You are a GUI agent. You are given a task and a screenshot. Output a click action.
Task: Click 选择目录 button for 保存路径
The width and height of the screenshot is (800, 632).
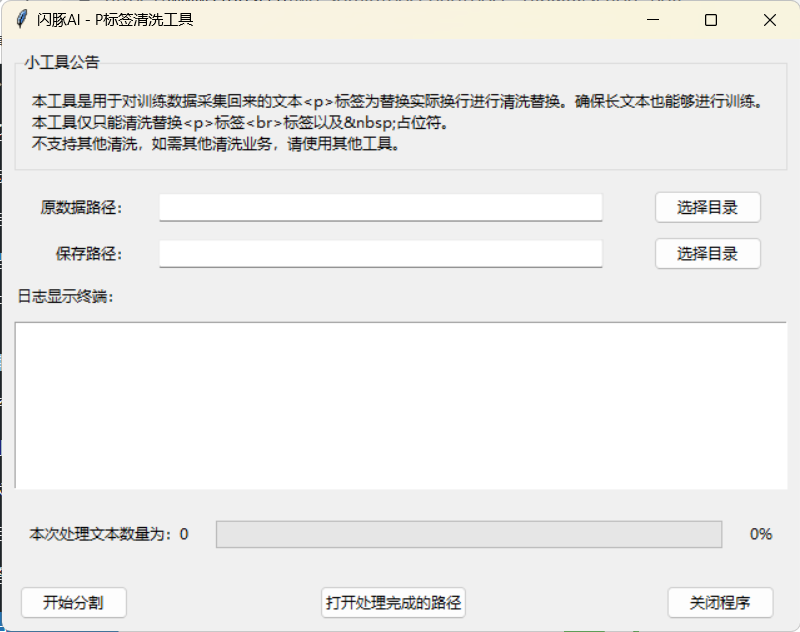click(708, 254)
